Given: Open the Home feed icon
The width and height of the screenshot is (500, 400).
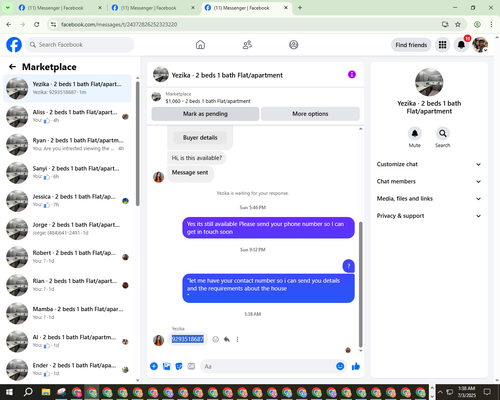Looking at the screenshot, I should tap(200, 45).
